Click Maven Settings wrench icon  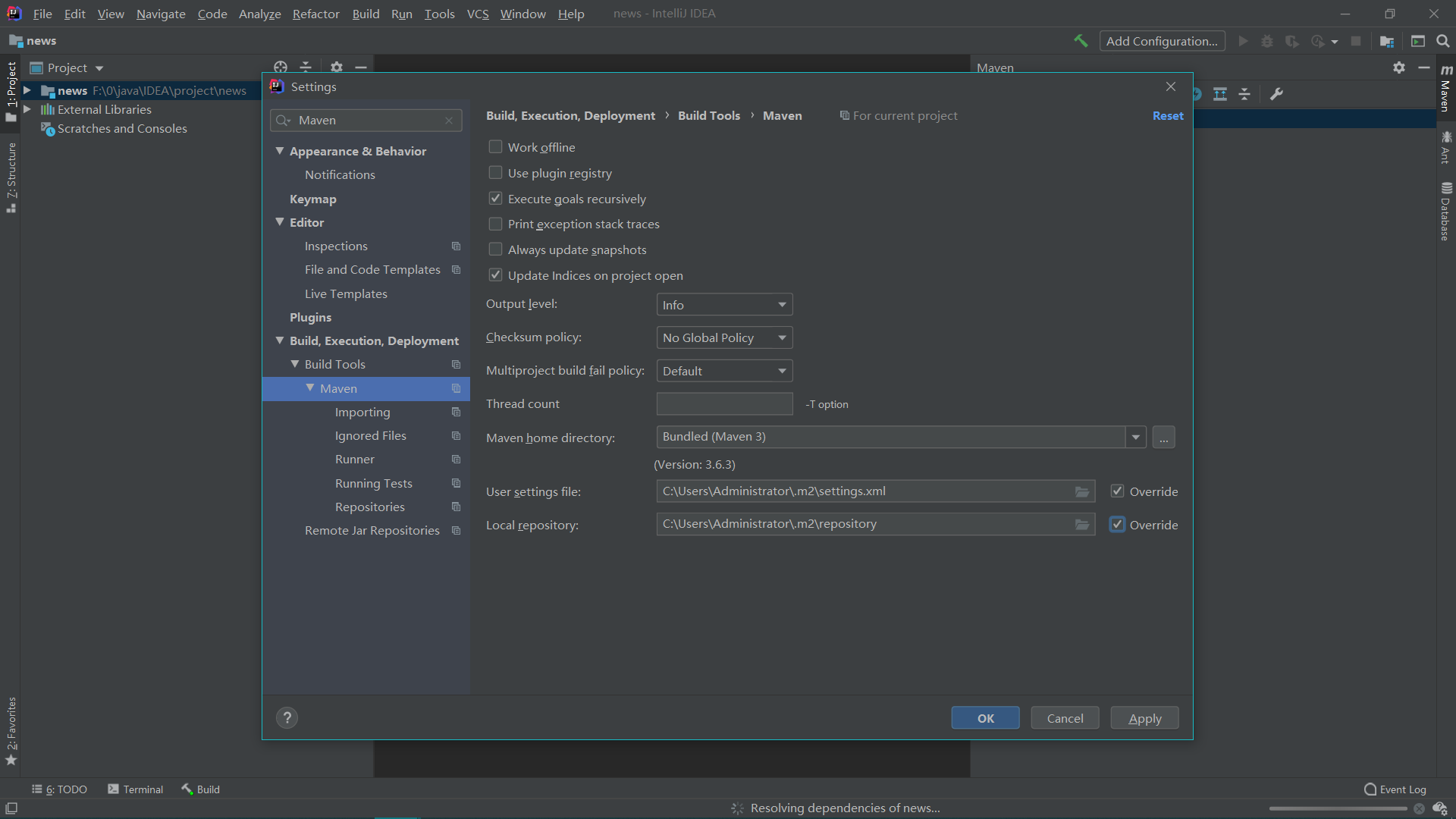(x=1277, y=94)
